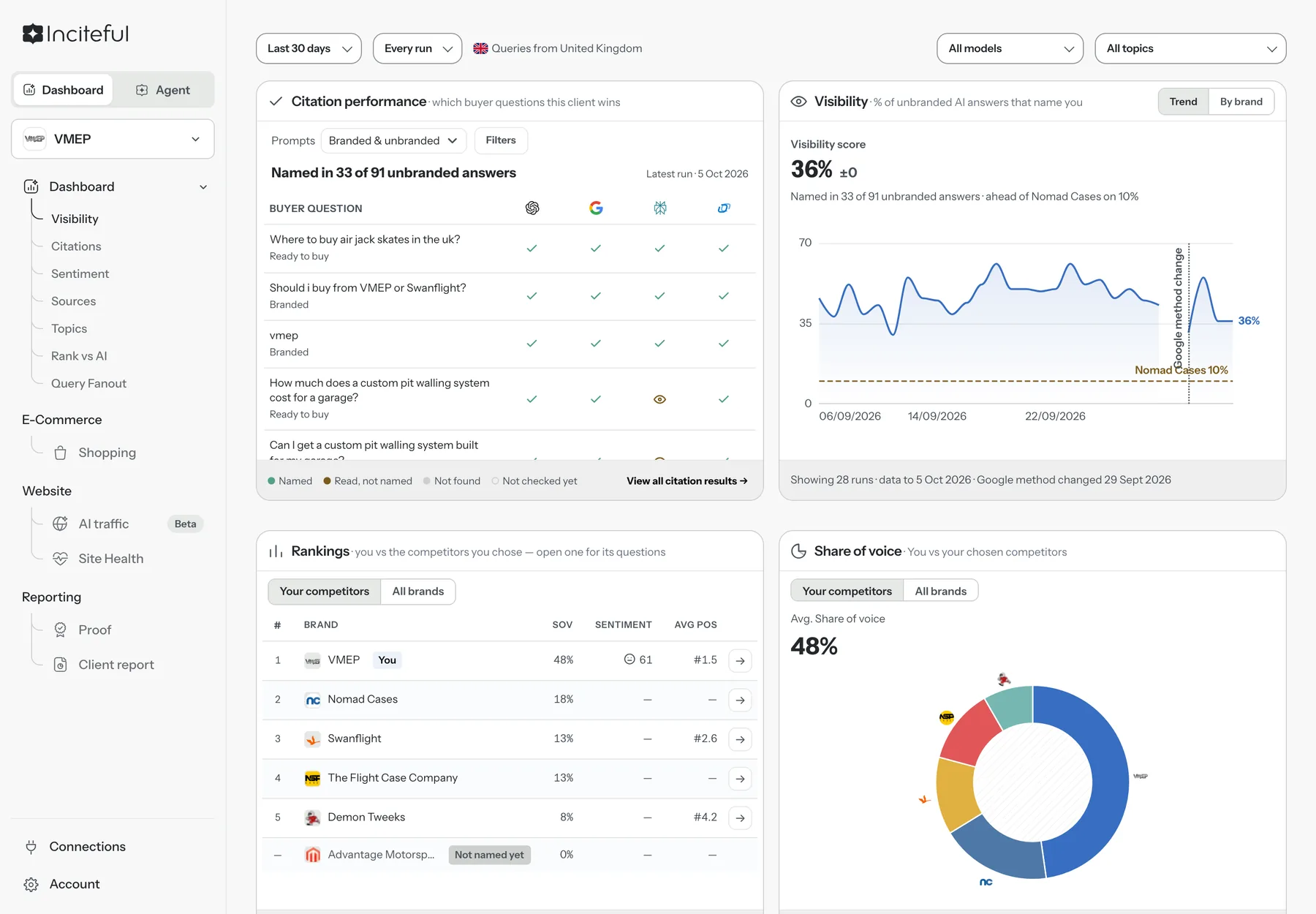Click the Inciteful logo
Screen dimensions: 1316x914
click(75, 34)
